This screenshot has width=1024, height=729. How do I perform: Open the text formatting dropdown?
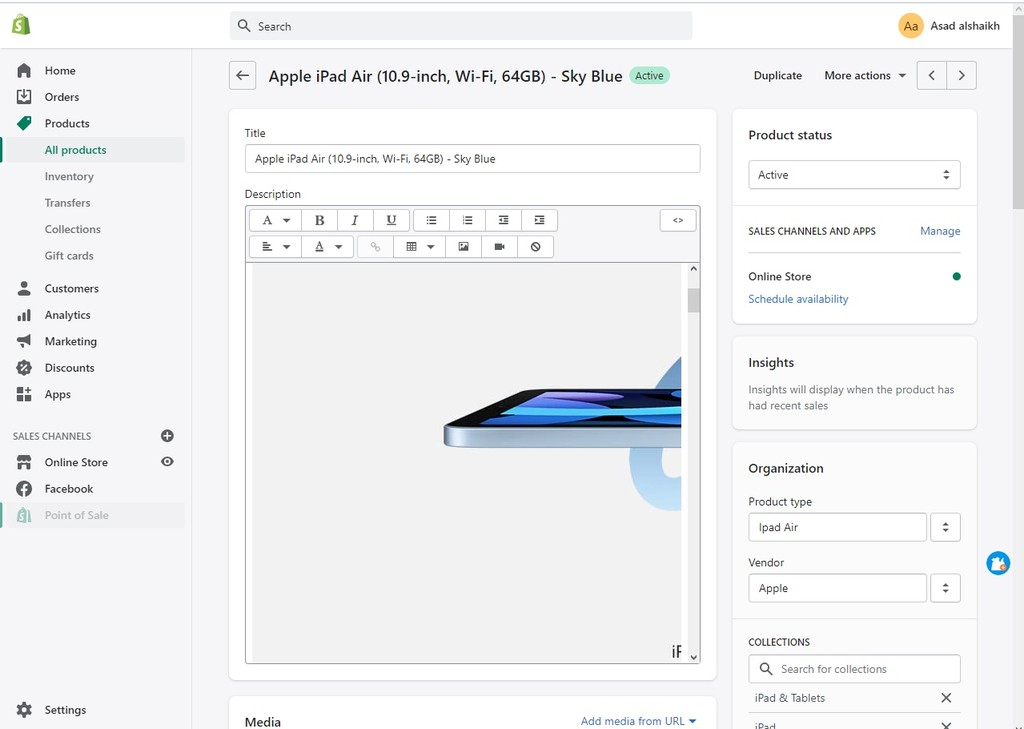pyautogui.click(x=276, y=220)
